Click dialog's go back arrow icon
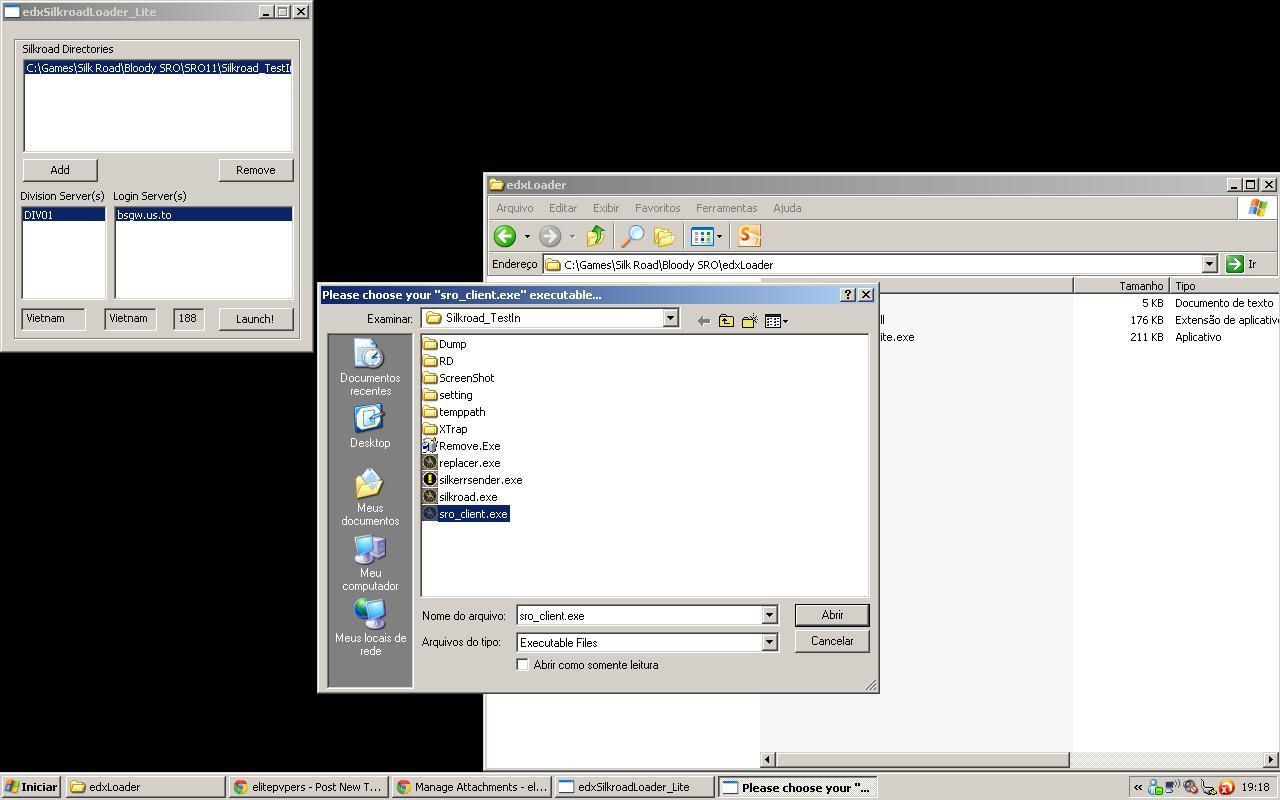Screen dimensions: 1280x800 (x=703, y=321)
